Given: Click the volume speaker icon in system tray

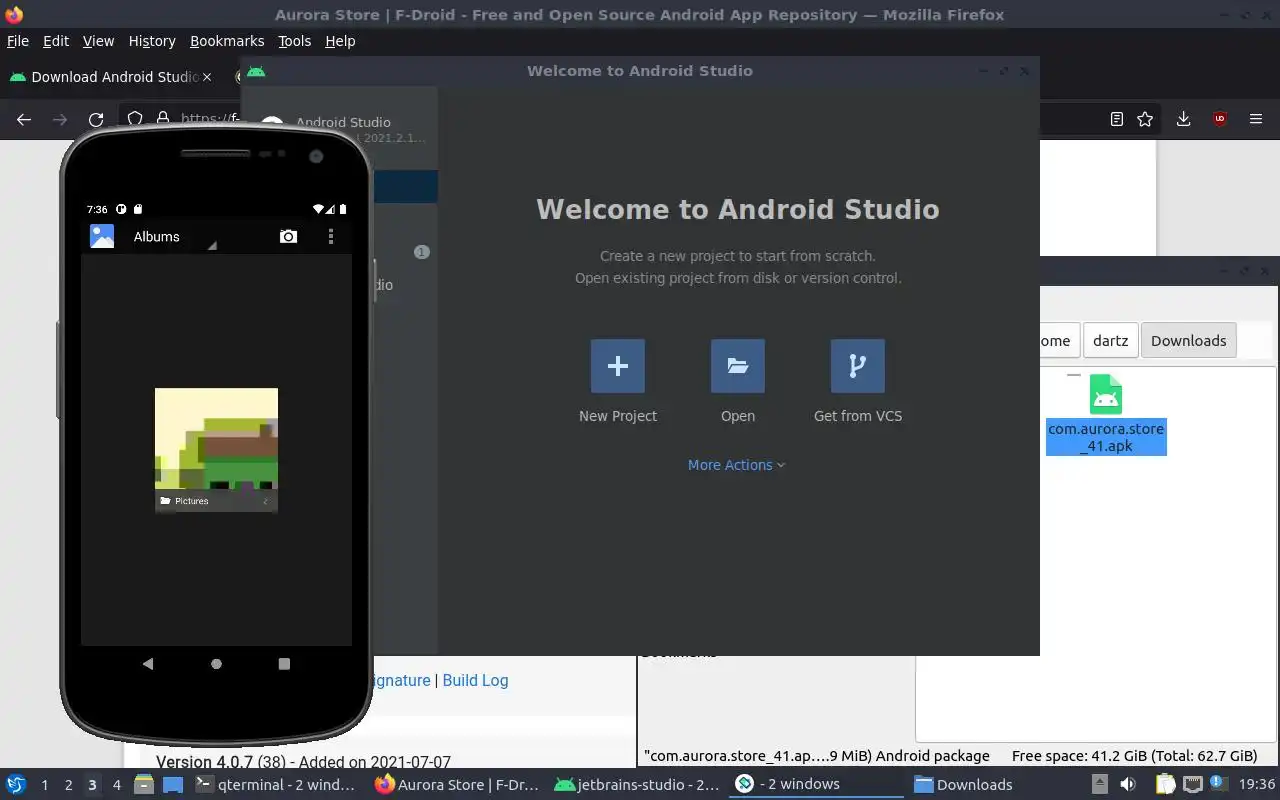Looking at the screenshot, I should [1127, 785].
